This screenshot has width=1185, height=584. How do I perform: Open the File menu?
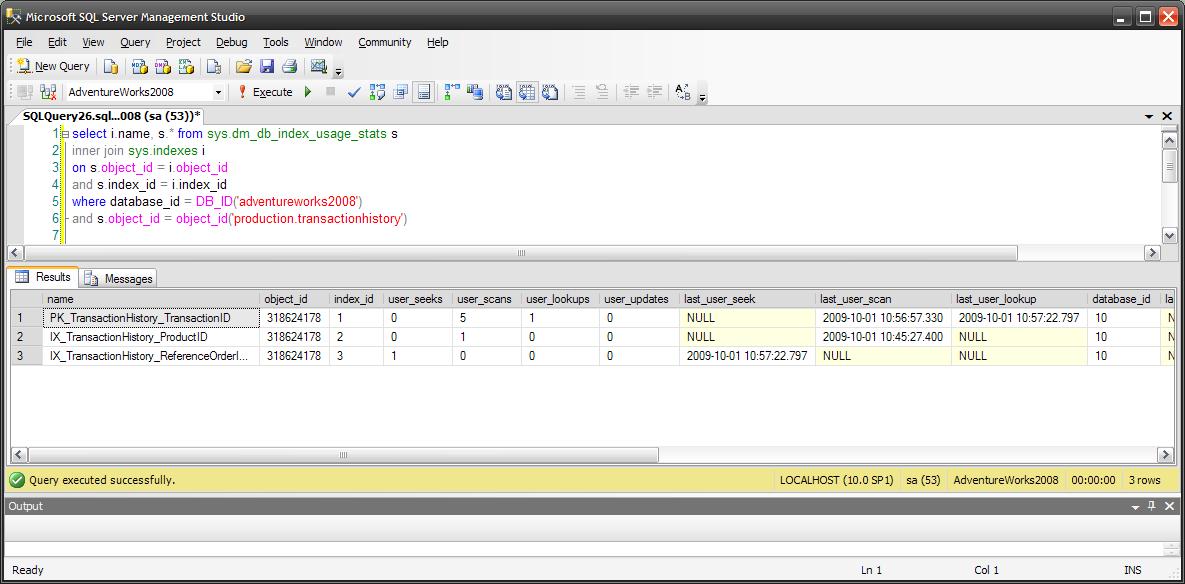pos(23,42)
